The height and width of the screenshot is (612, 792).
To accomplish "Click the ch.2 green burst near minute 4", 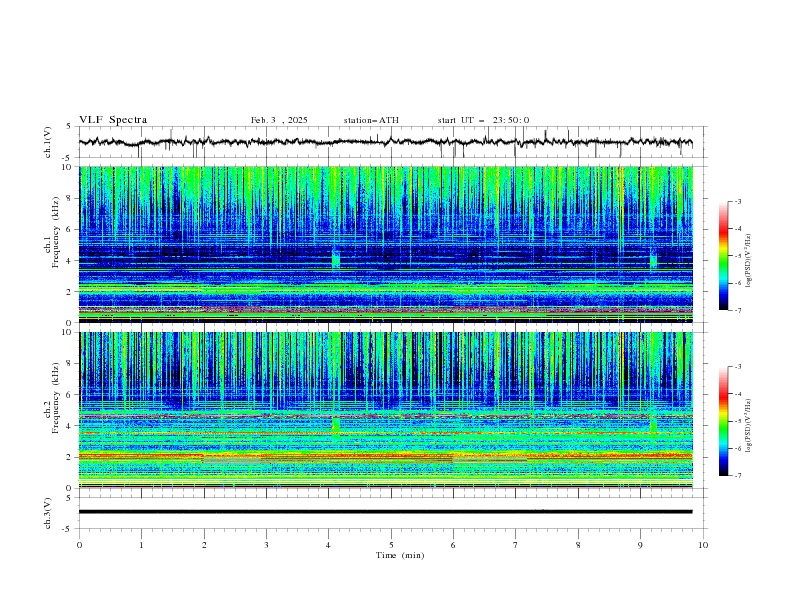I will coord(335,424).
